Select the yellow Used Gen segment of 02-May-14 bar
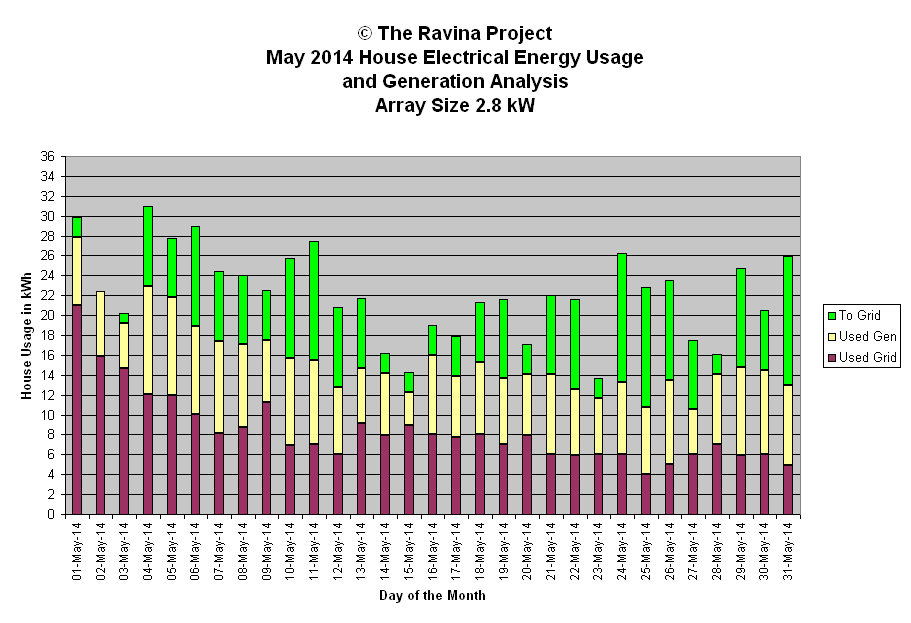This screenshot has height=623, width=911. tap(101, 324)
